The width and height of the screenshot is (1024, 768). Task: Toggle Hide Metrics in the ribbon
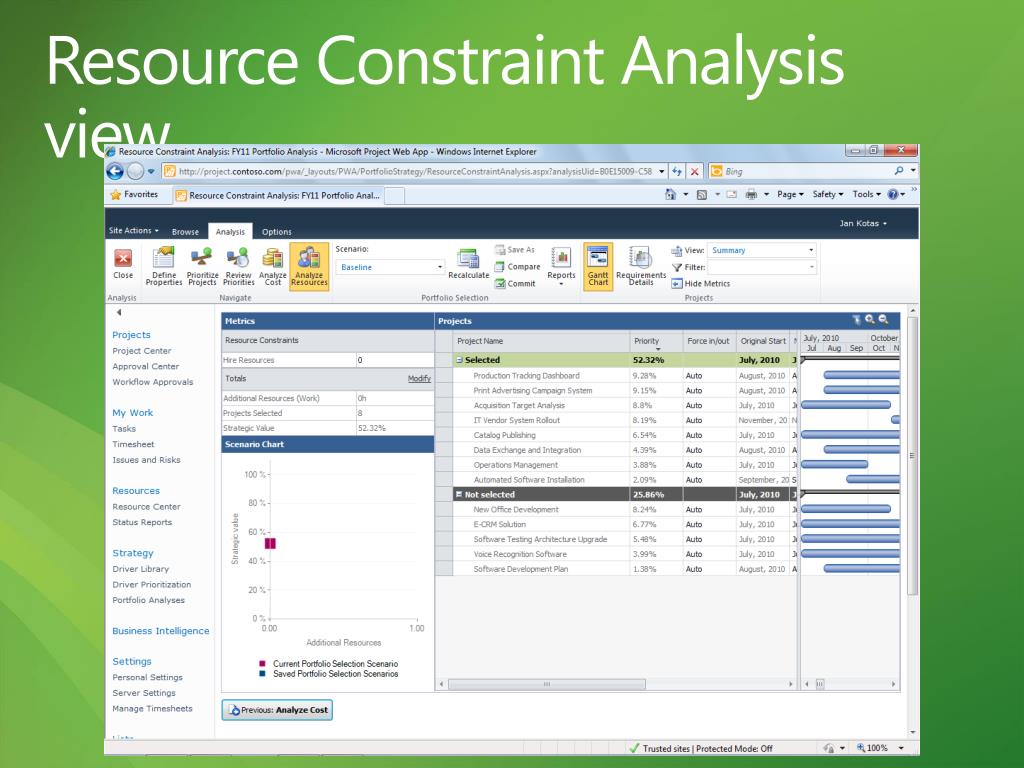pyautogui.click(x=701, y=283)
